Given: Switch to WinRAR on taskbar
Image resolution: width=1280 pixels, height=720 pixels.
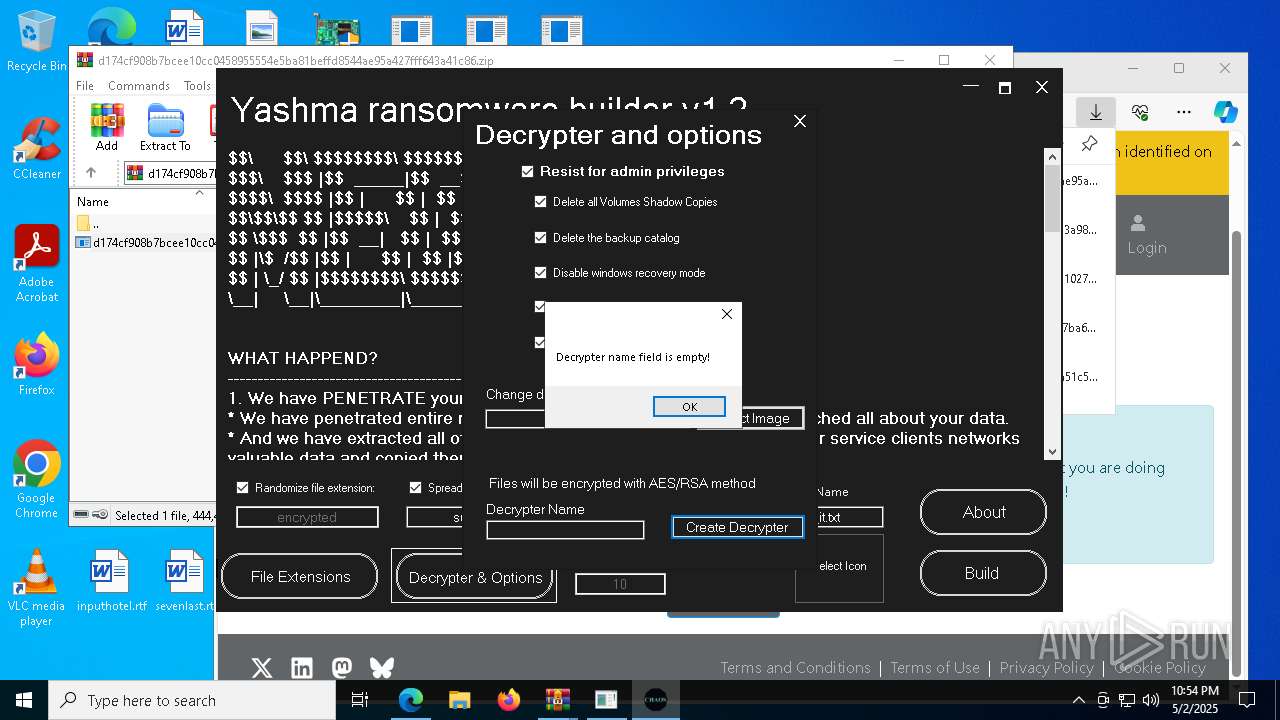Looking at the screenshot, I should (x=557, y=700).
